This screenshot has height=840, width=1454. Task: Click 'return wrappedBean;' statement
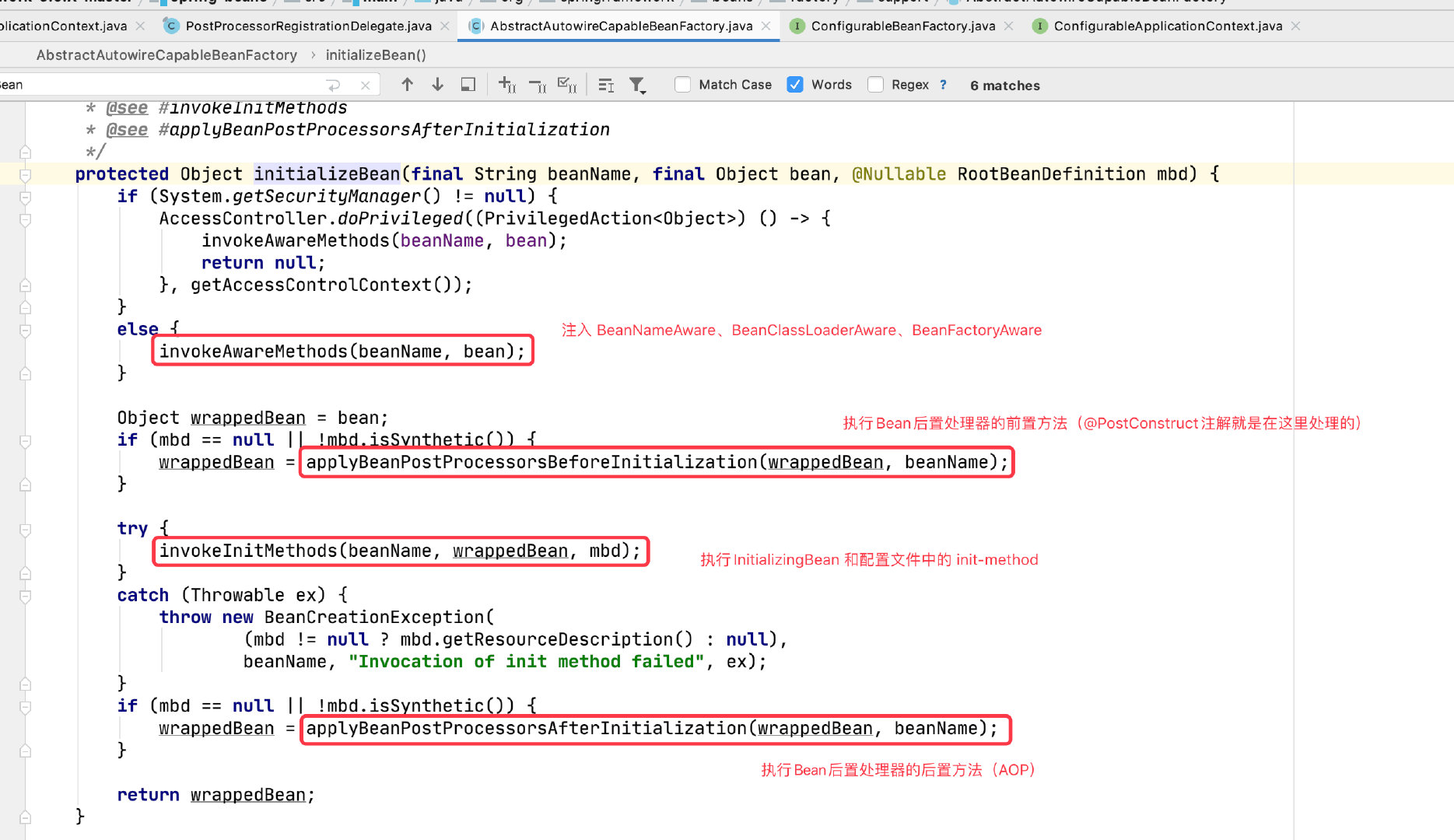(x=216, y=795)
